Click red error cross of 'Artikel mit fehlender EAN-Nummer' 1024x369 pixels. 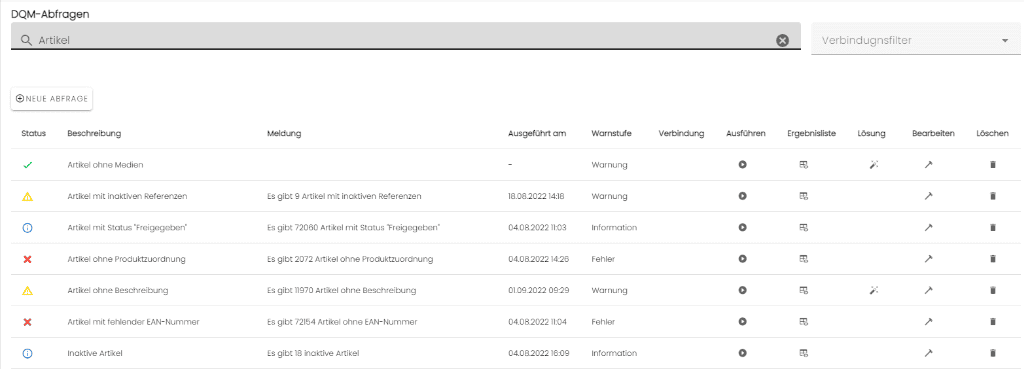click(27, 322)
